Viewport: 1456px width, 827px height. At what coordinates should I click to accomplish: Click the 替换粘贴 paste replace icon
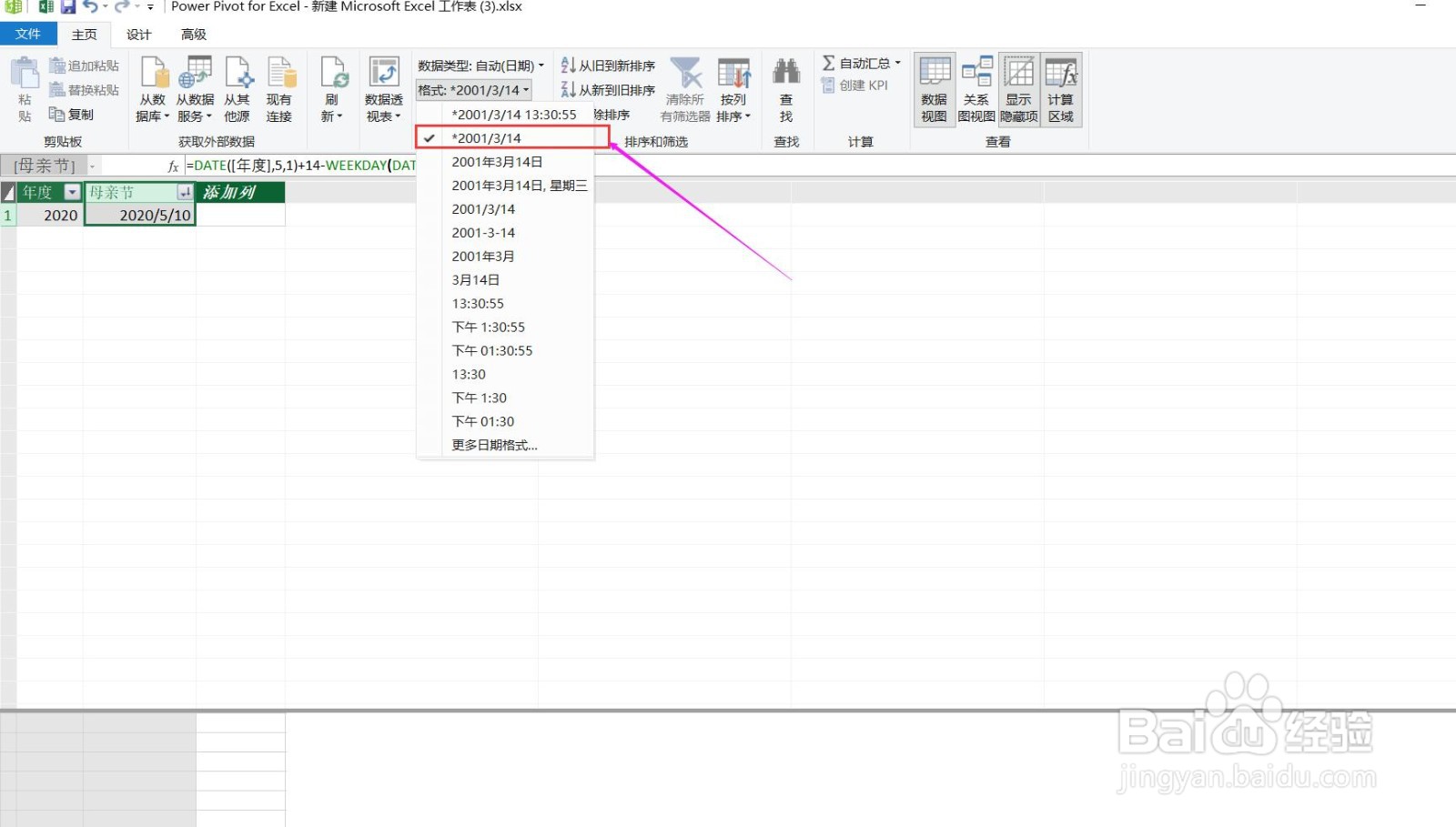tap(57, 89)
